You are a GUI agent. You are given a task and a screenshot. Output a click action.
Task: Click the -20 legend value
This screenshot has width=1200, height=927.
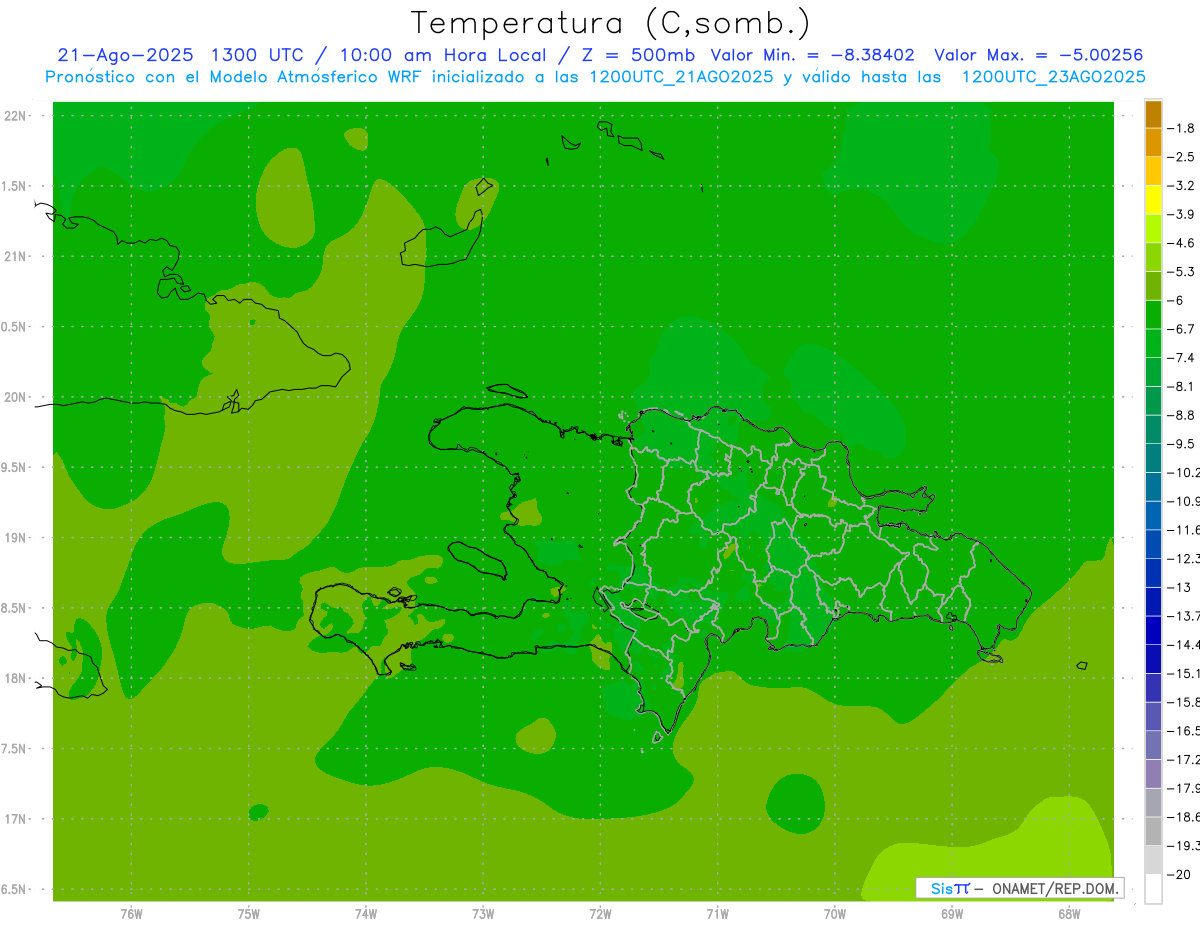pyautogui.click(x=1180, y=874)
